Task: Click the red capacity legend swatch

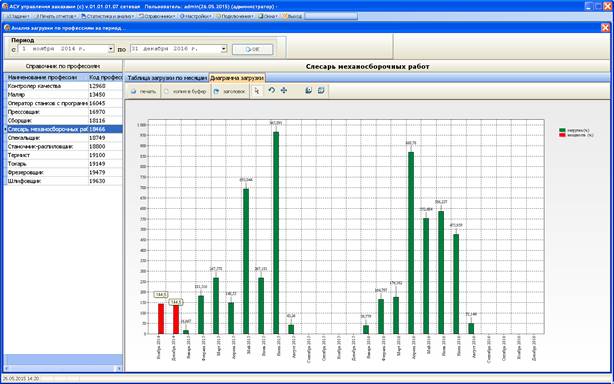Action: 563,135
